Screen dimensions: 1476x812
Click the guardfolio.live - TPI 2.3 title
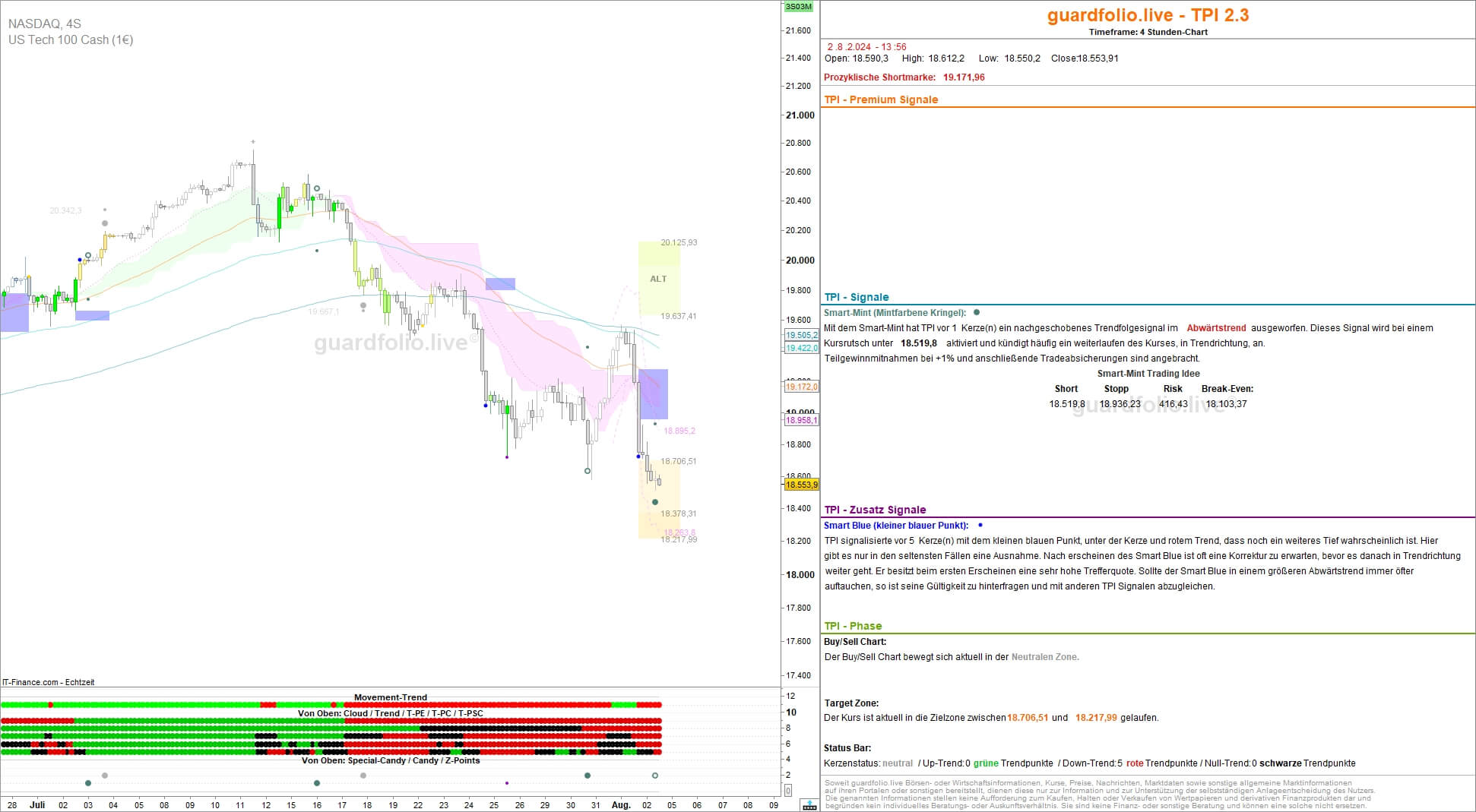1148,15
